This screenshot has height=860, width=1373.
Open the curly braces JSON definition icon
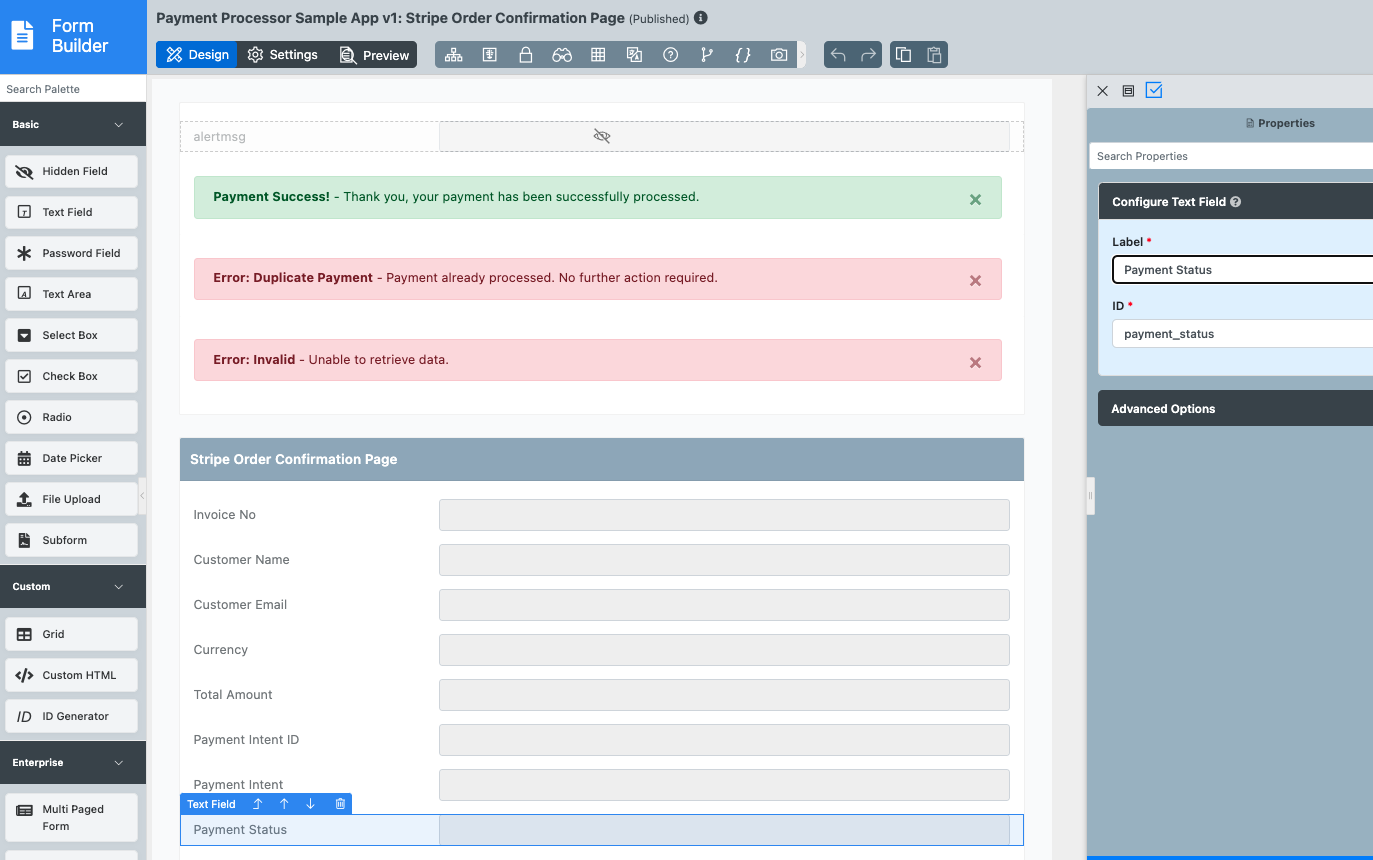coord(743,55)
